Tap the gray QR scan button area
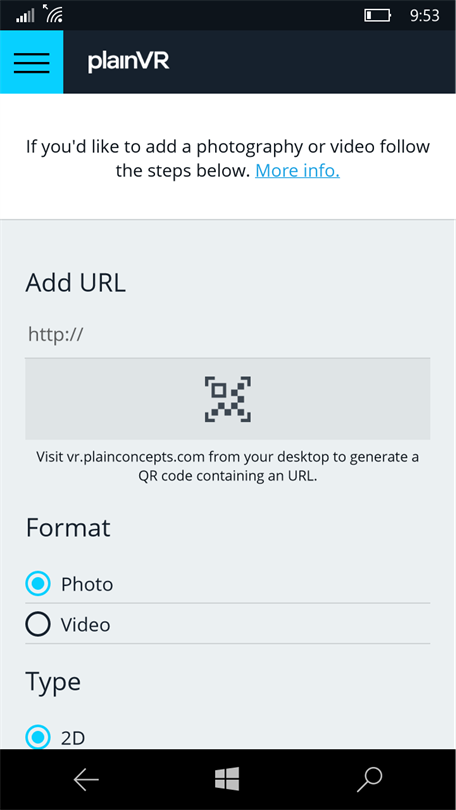The width and height of the screenshot is (456, 810). tap(228, 399)
